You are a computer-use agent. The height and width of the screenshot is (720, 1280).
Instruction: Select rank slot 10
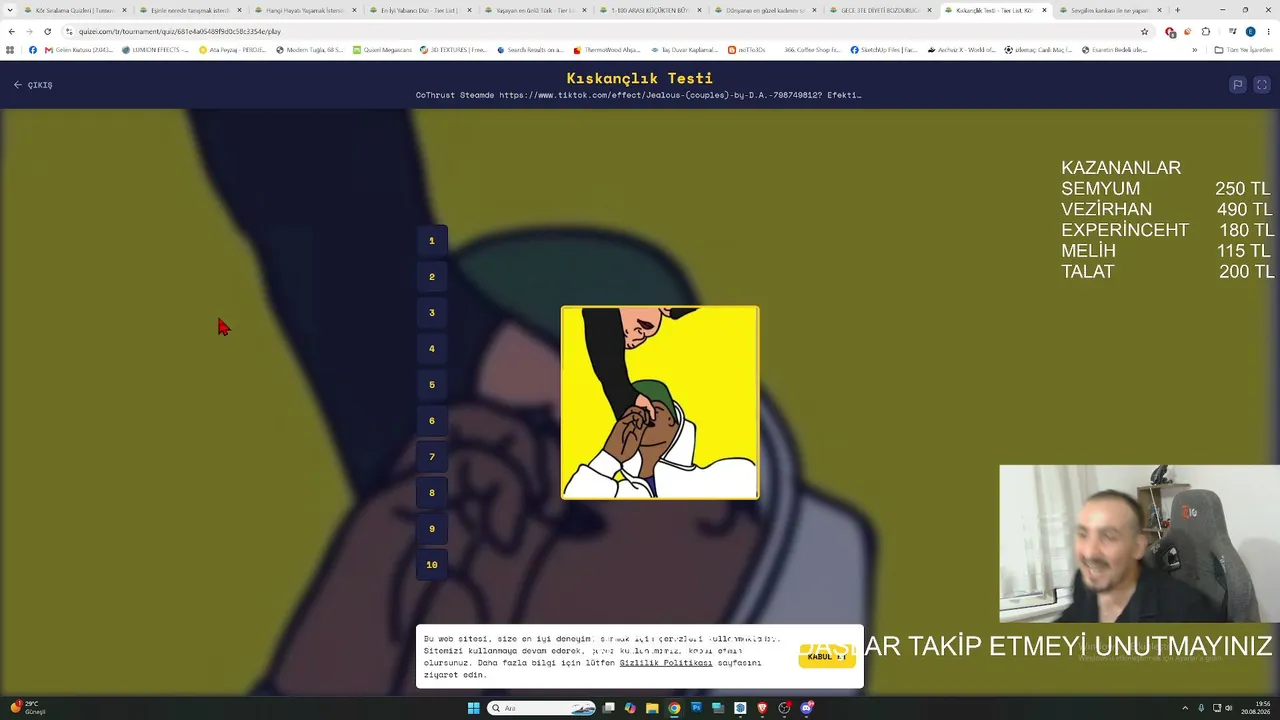(432, 565)
